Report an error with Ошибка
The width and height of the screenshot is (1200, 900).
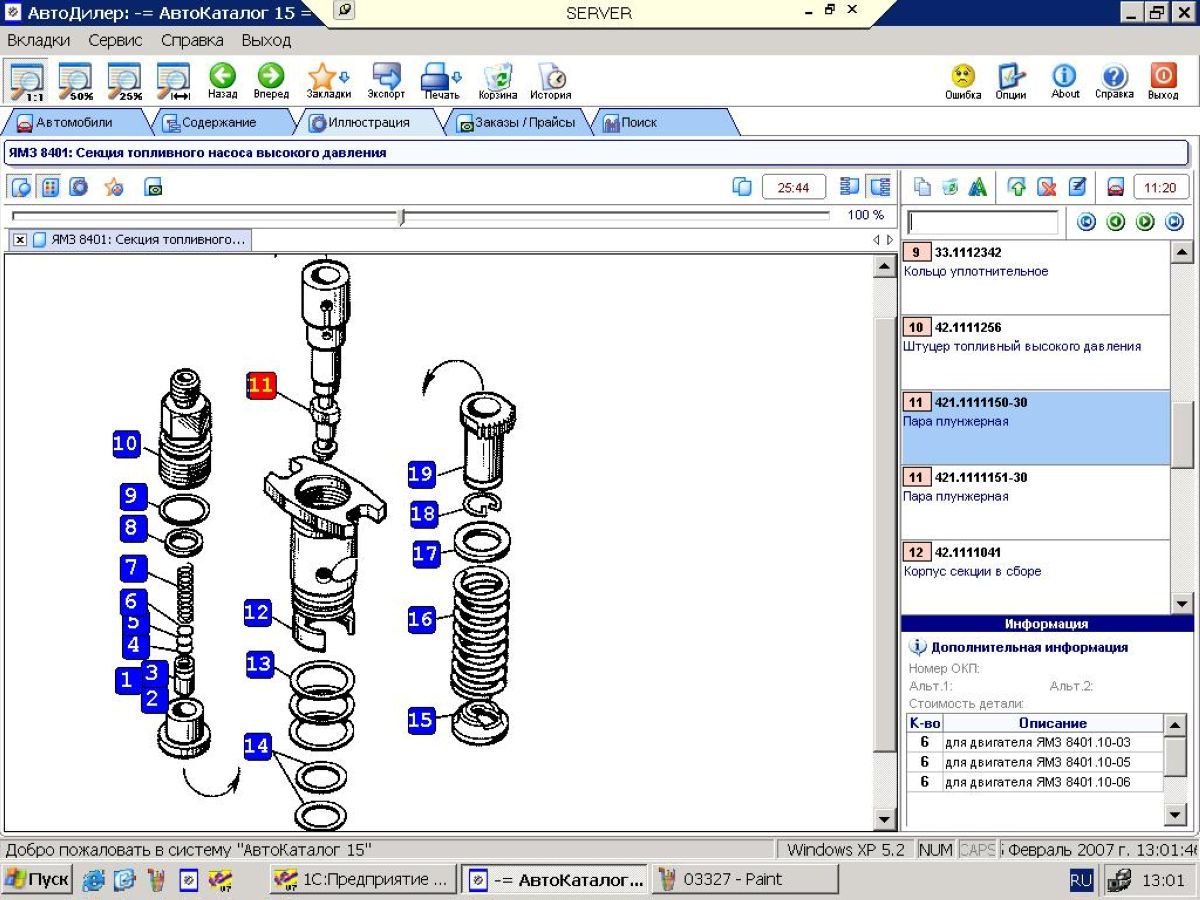pos(963,81)
